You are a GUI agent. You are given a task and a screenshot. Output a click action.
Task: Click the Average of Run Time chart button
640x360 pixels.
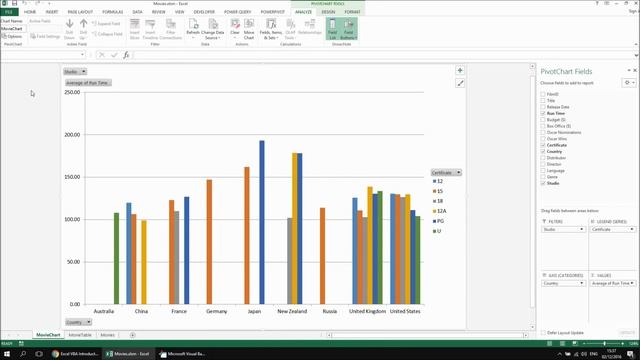pos(88,83)
